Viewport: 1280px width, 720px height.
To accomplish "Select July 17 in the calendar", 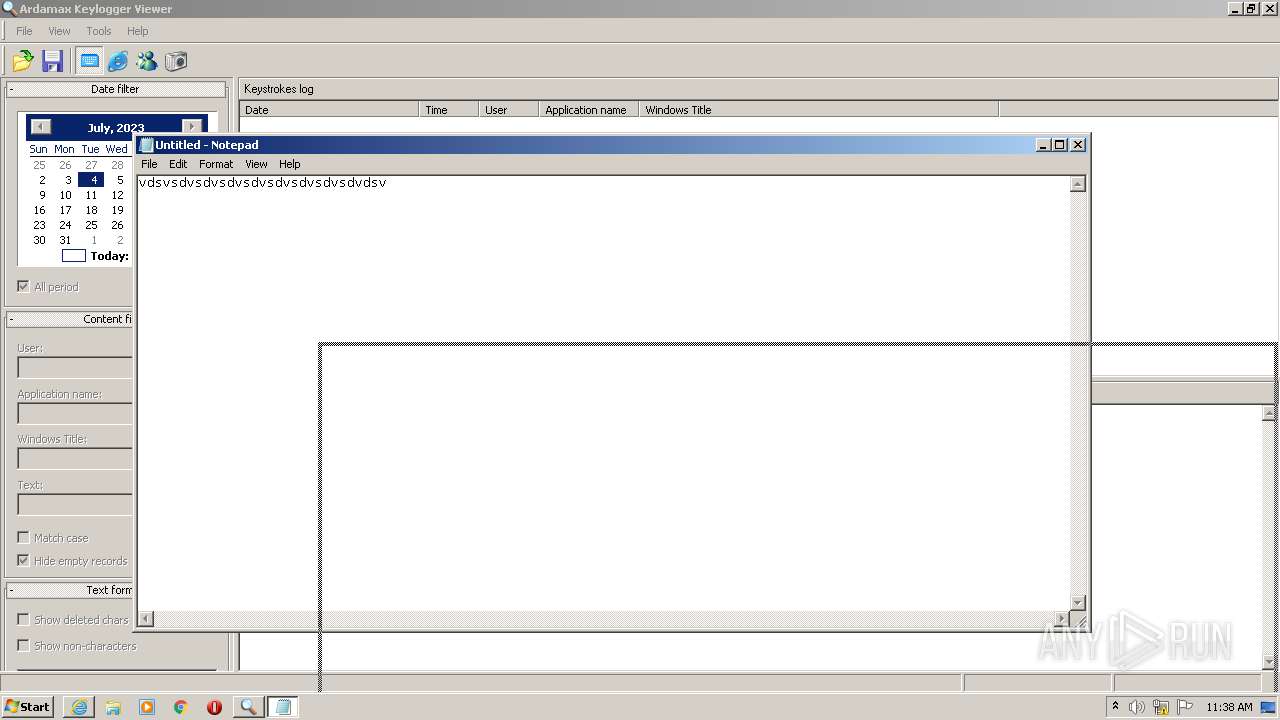I will (65, 210).
